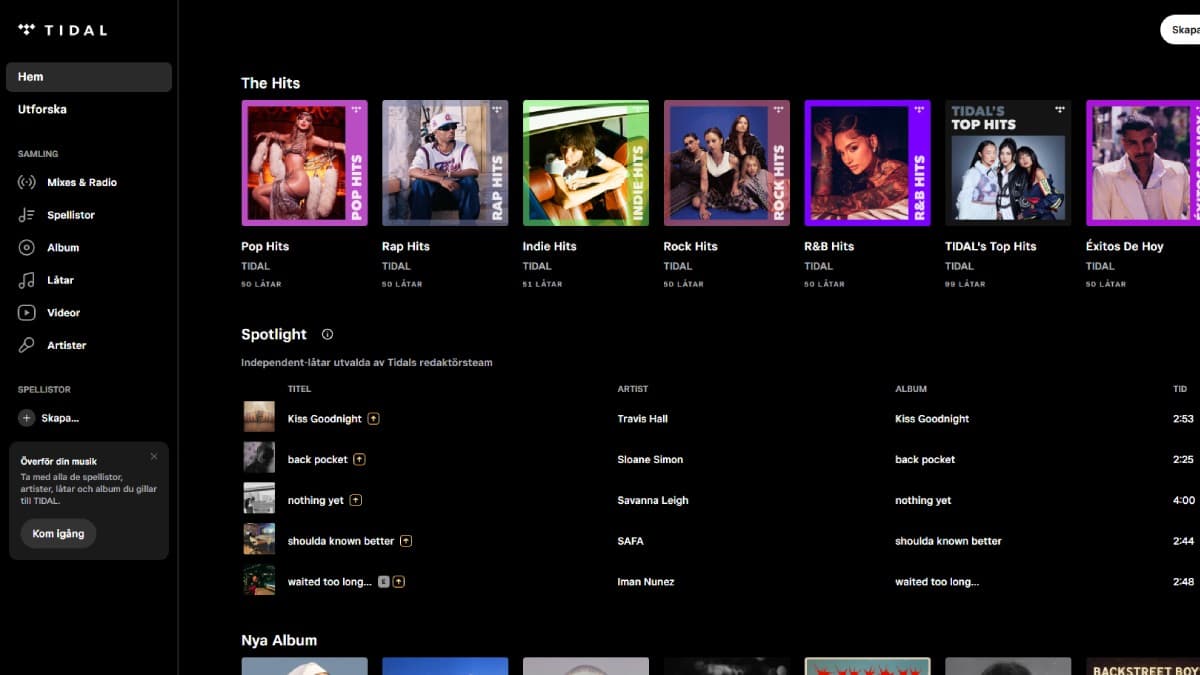Open artist Travis Hall link

[642, 419]
